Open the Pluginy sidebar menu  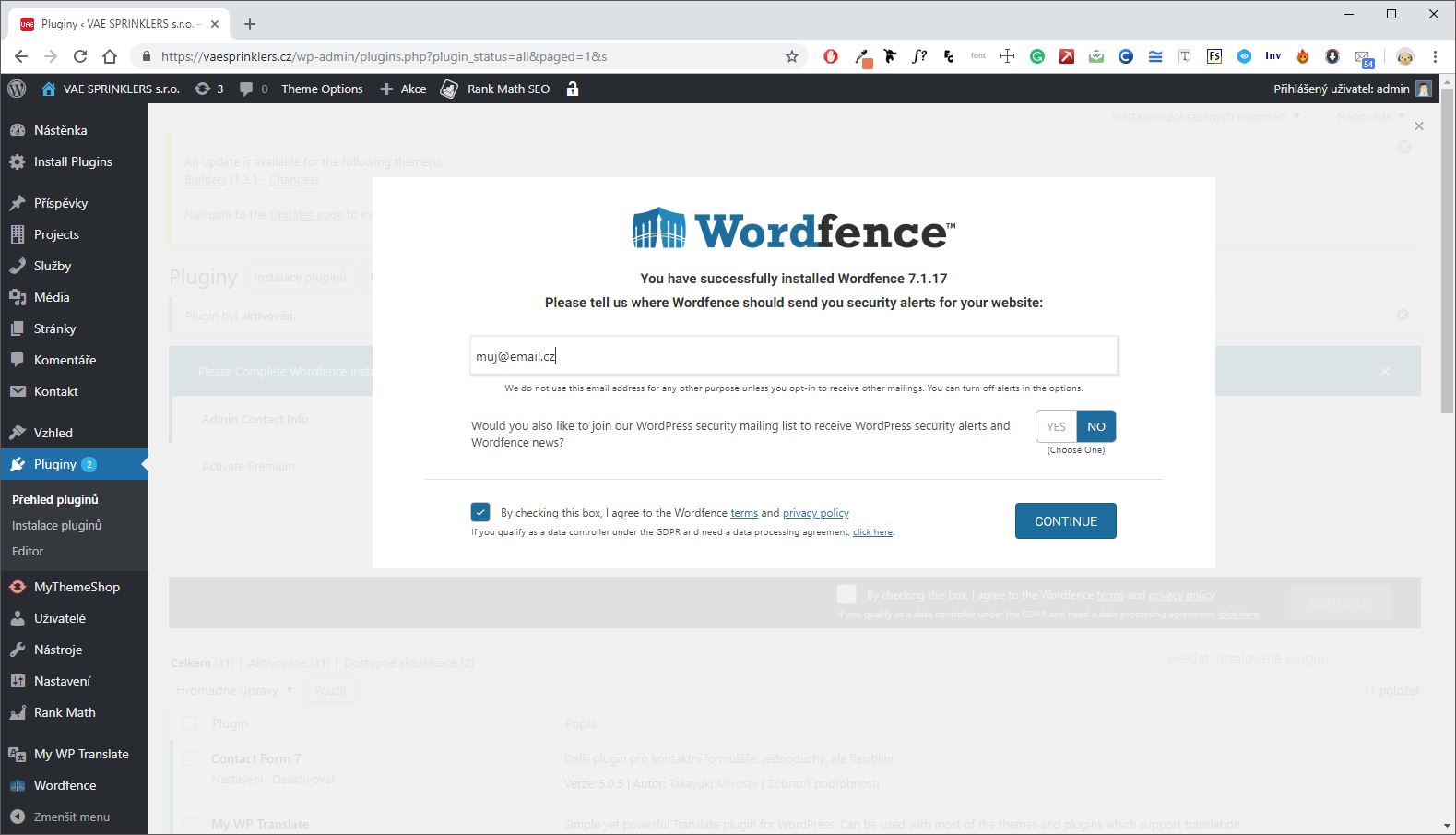point(74,464)
